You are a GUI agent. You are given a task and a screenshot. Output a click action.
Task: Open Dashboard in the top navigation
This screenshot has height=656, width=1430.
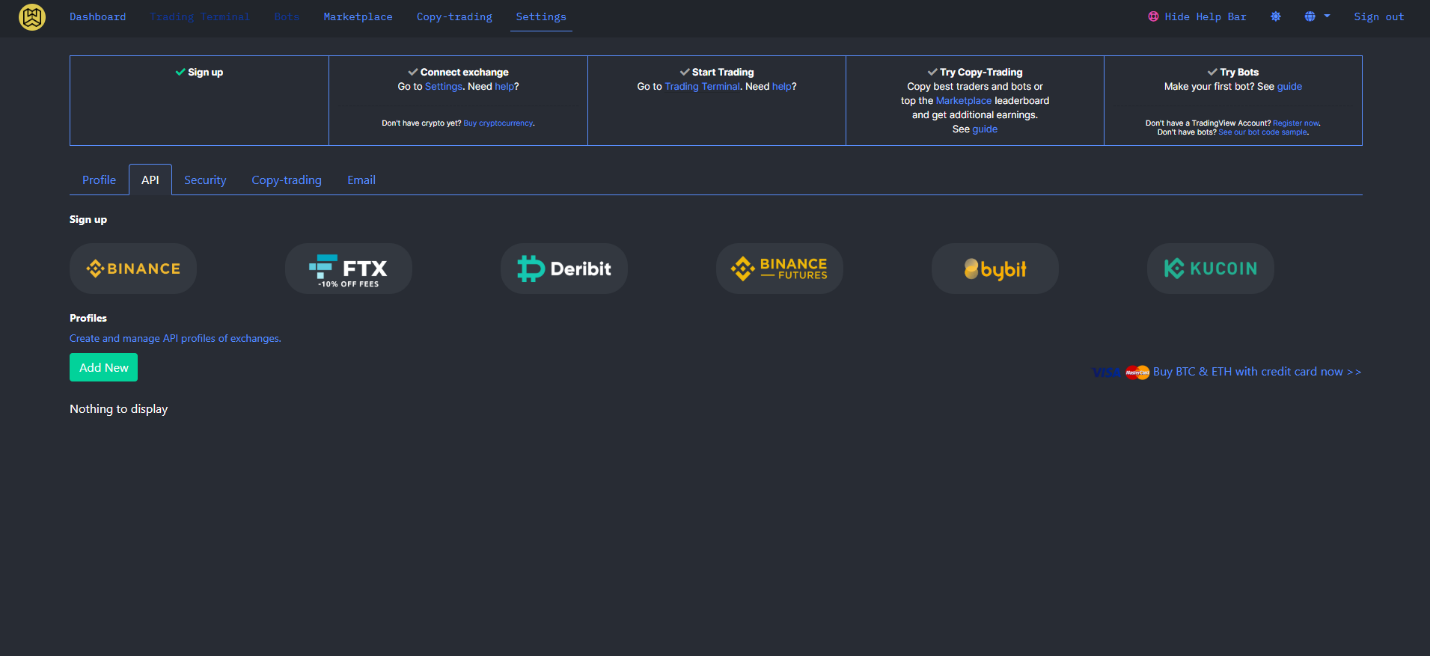(x=98, y=17)
